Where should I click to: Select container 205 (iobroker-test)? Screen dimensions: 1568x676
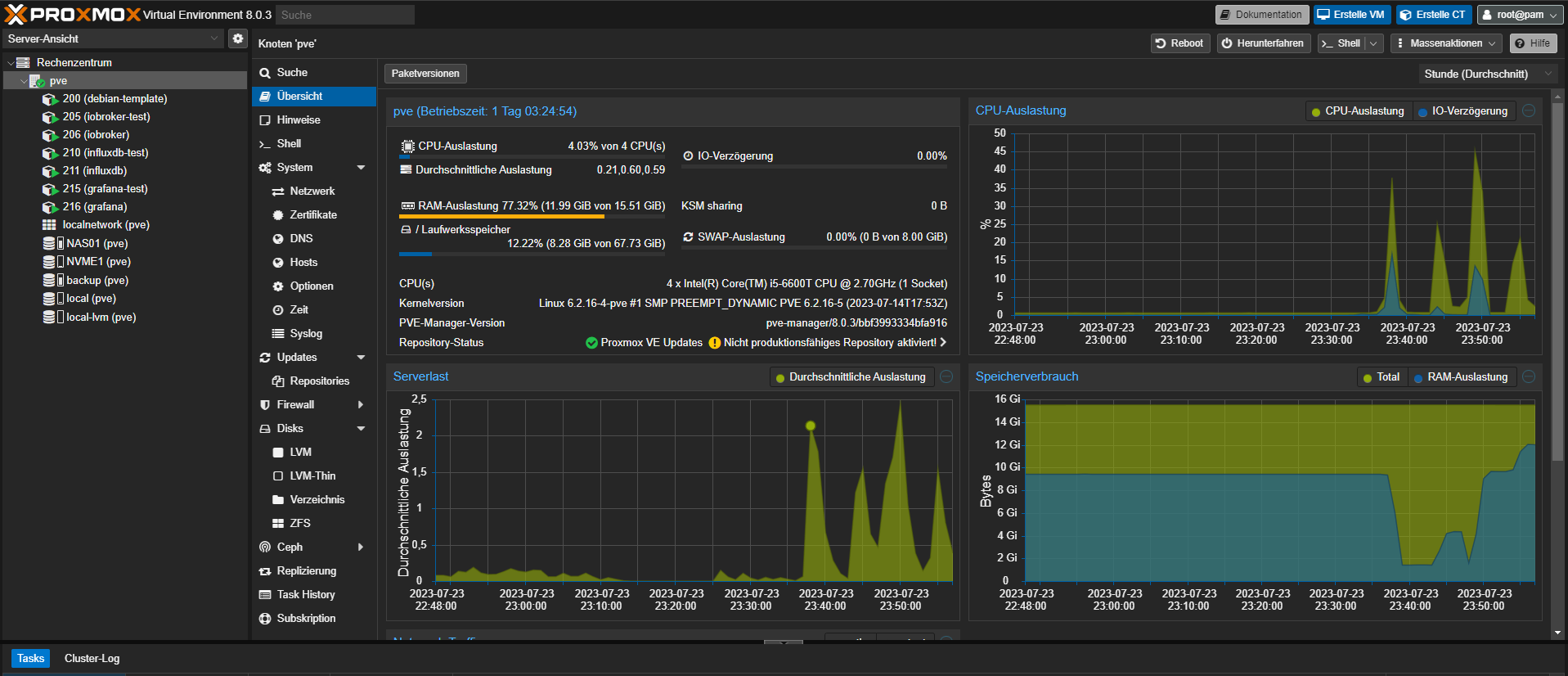point(106,116)
